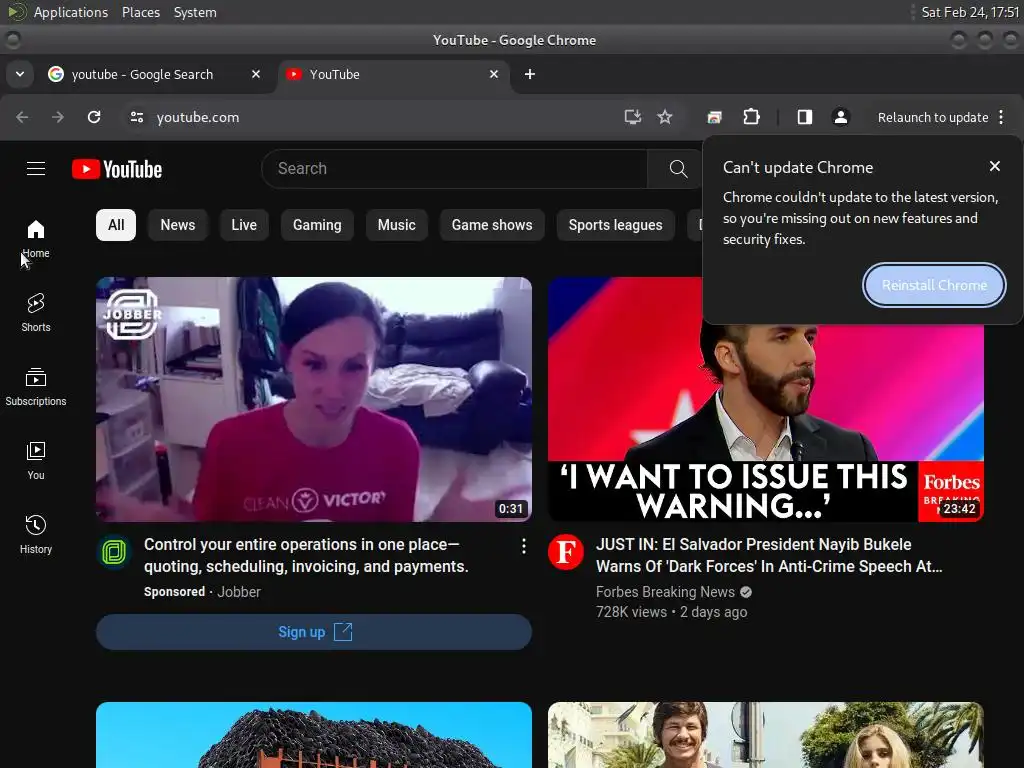Open the Places menu
The image size is (1024, 768).
click(x=140, y=12)
